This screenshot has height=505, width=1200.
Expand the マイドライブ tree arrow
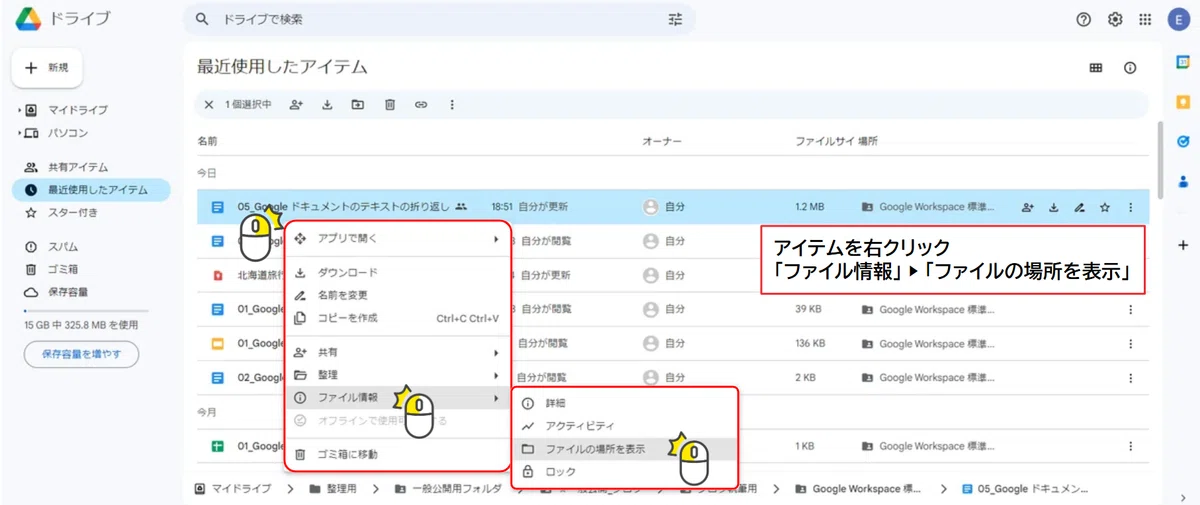click(19, 110)
